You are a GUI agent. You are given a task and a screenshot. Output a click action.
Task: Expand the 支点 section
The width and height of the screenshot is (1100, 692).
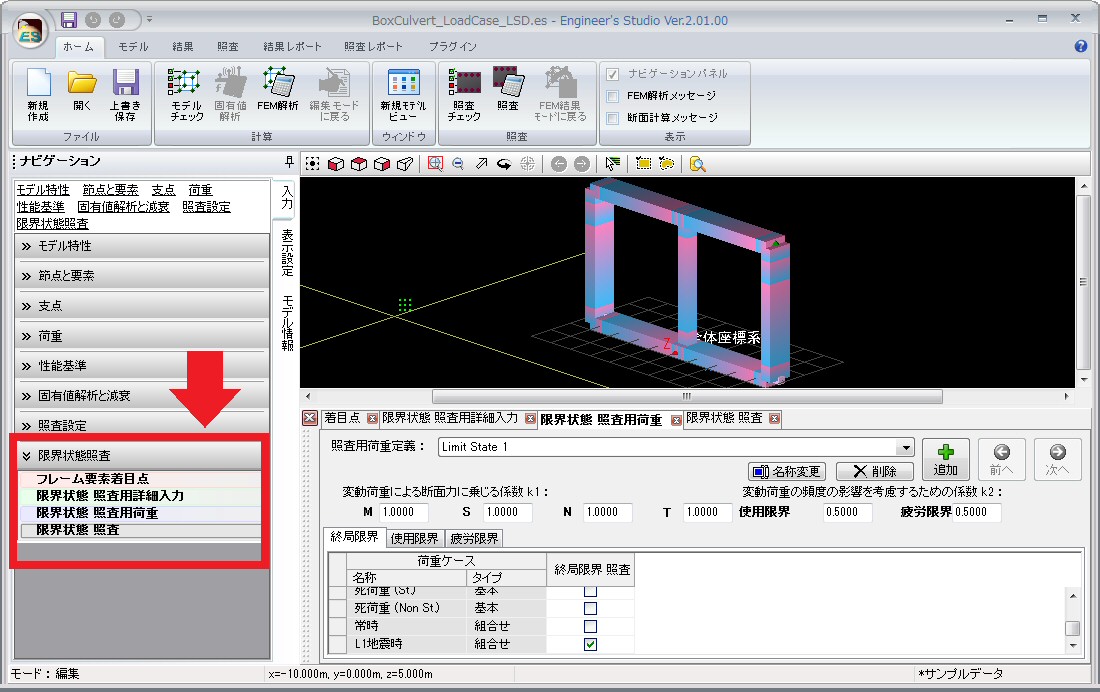click(x=142, y=306)
